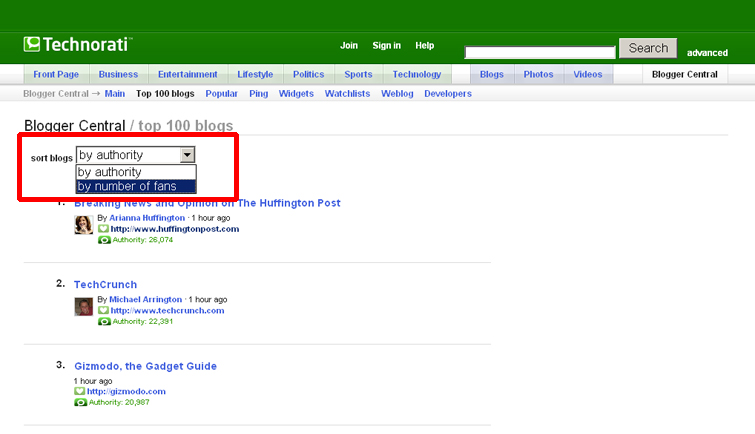This screenshot has height=434, width=755.
Task: Open the Blogs tab
Action: point(492,74)
